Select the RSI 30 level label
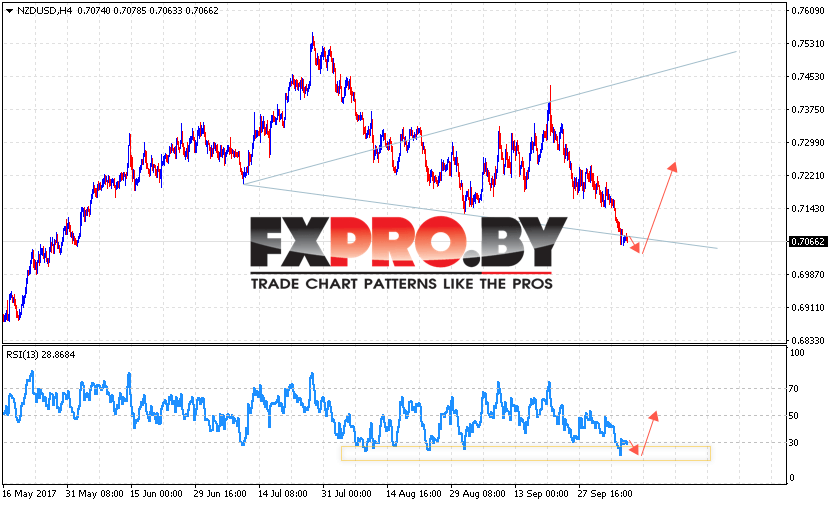The width and height of the screenshot is (829, 505). [794, 443]
